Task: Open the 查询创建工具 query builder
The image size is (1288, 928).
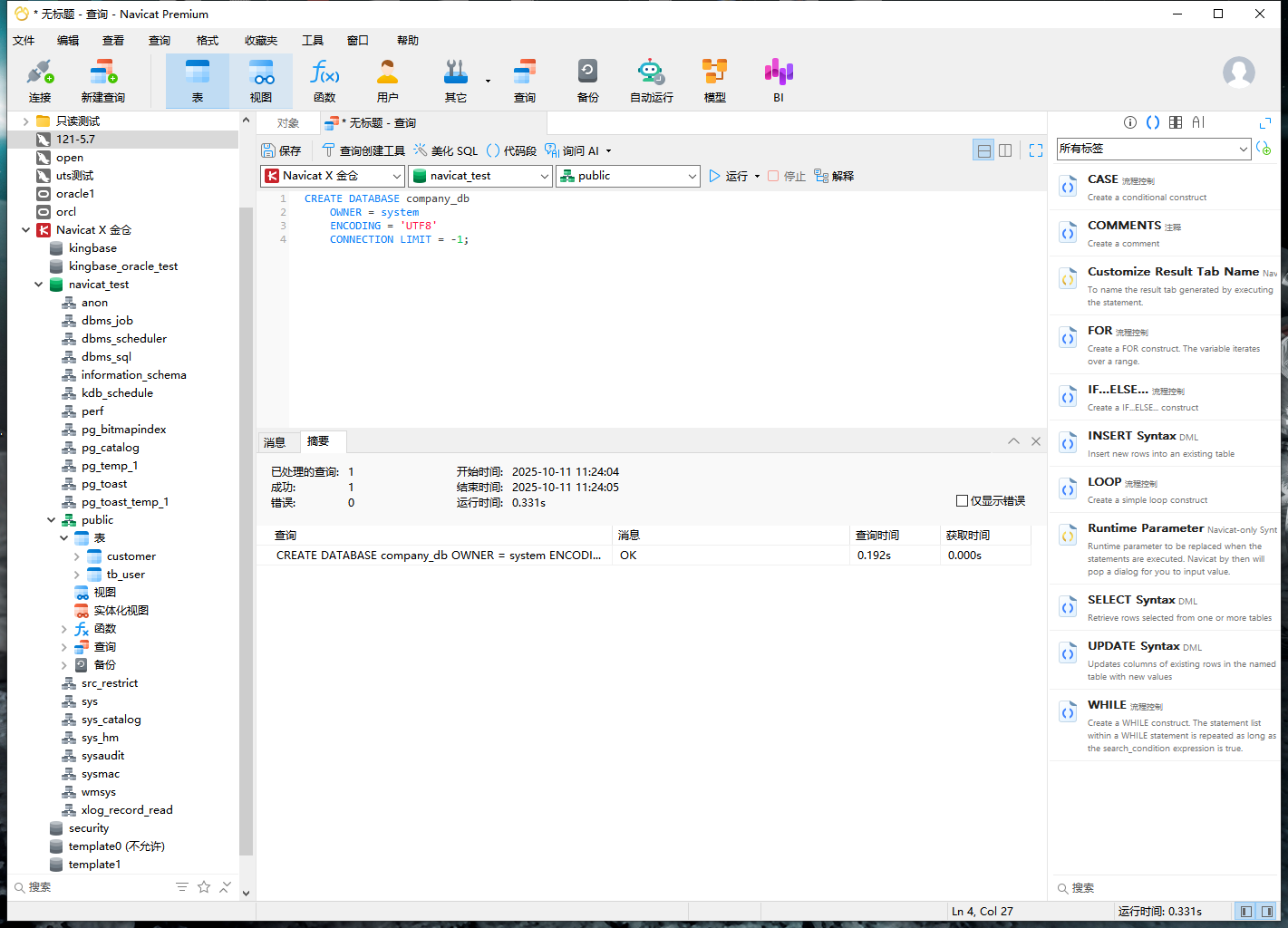Action: pos(363,151)
